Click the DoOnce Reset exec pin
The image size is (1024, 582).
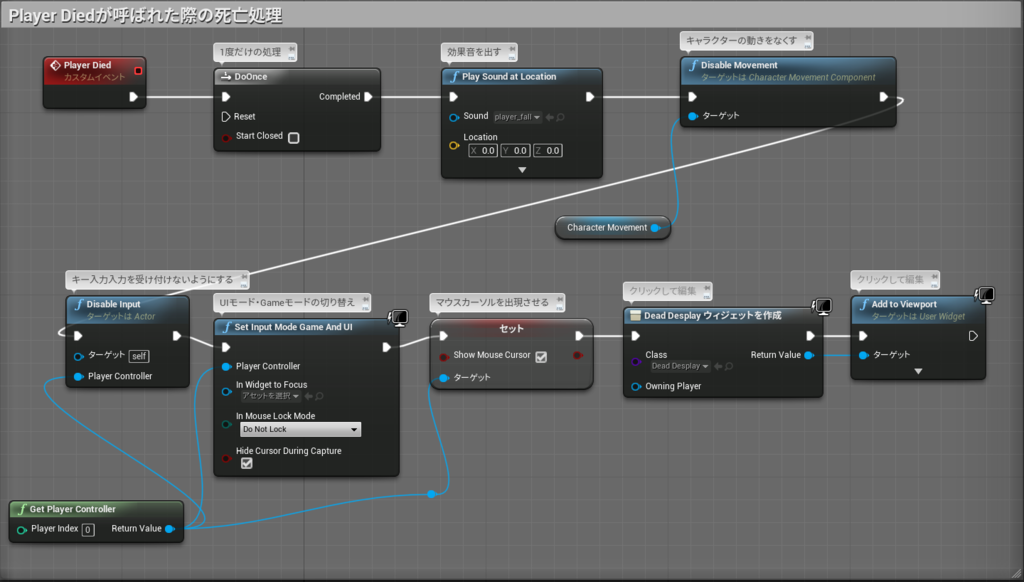pyautogui.click(x=226, y=116)
